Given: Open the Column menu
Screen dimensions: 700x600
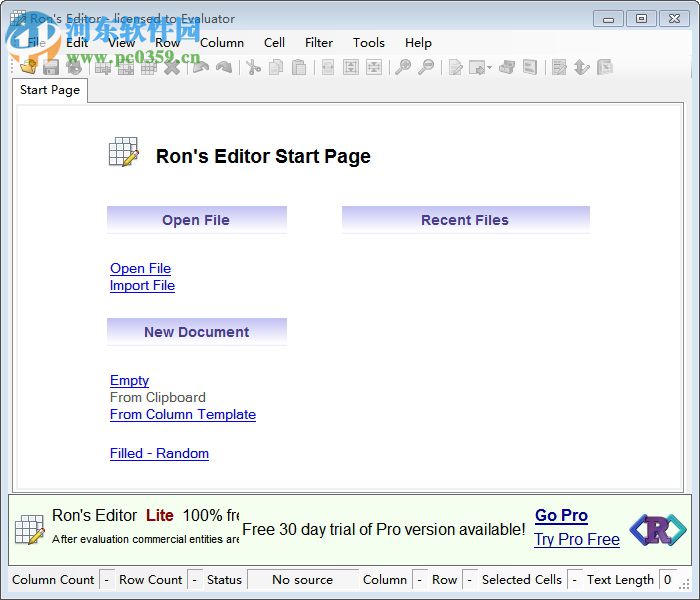Looking at the screenshot, I should click(x=222, y=43).
